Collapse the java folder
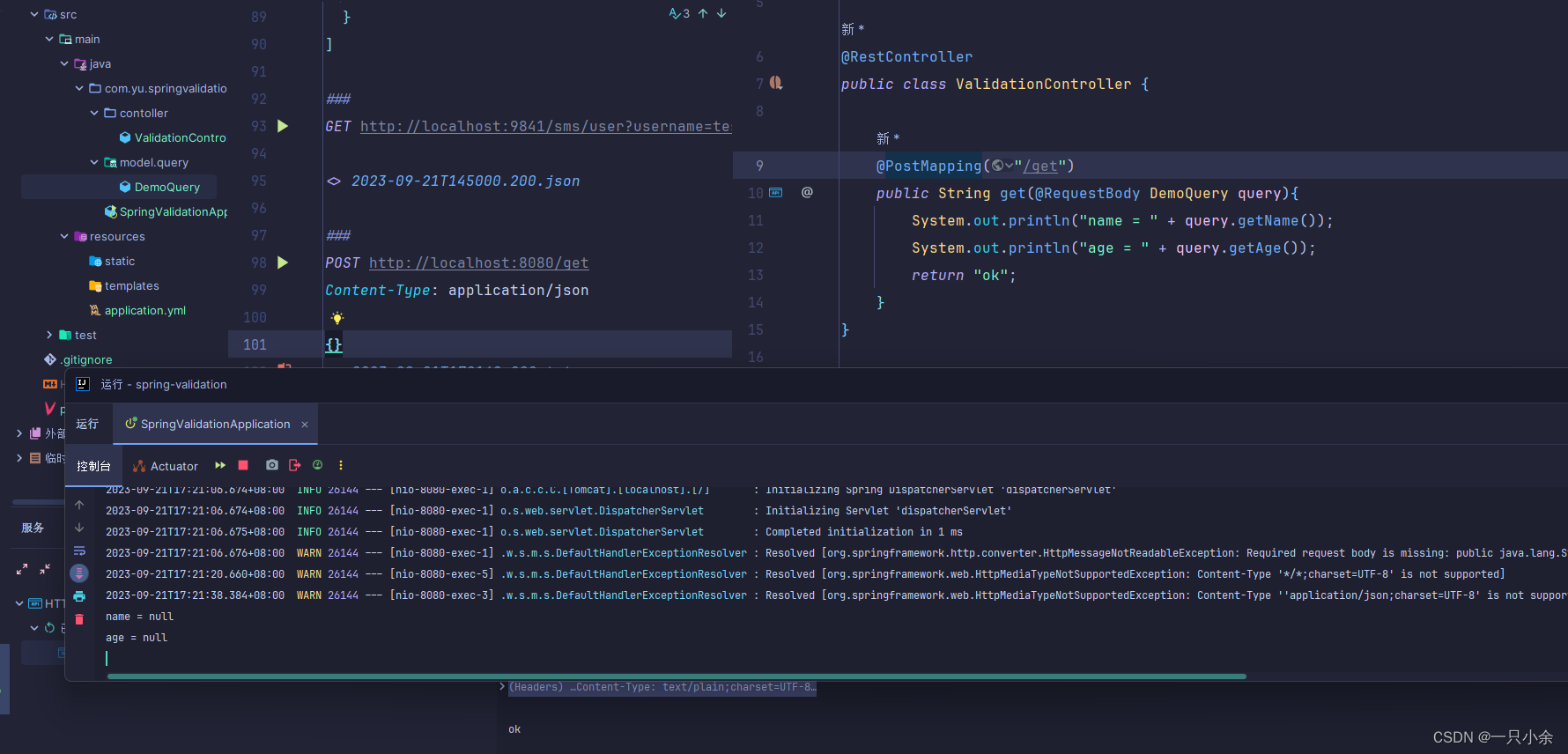1568x754 pixels. pos(64,63)
